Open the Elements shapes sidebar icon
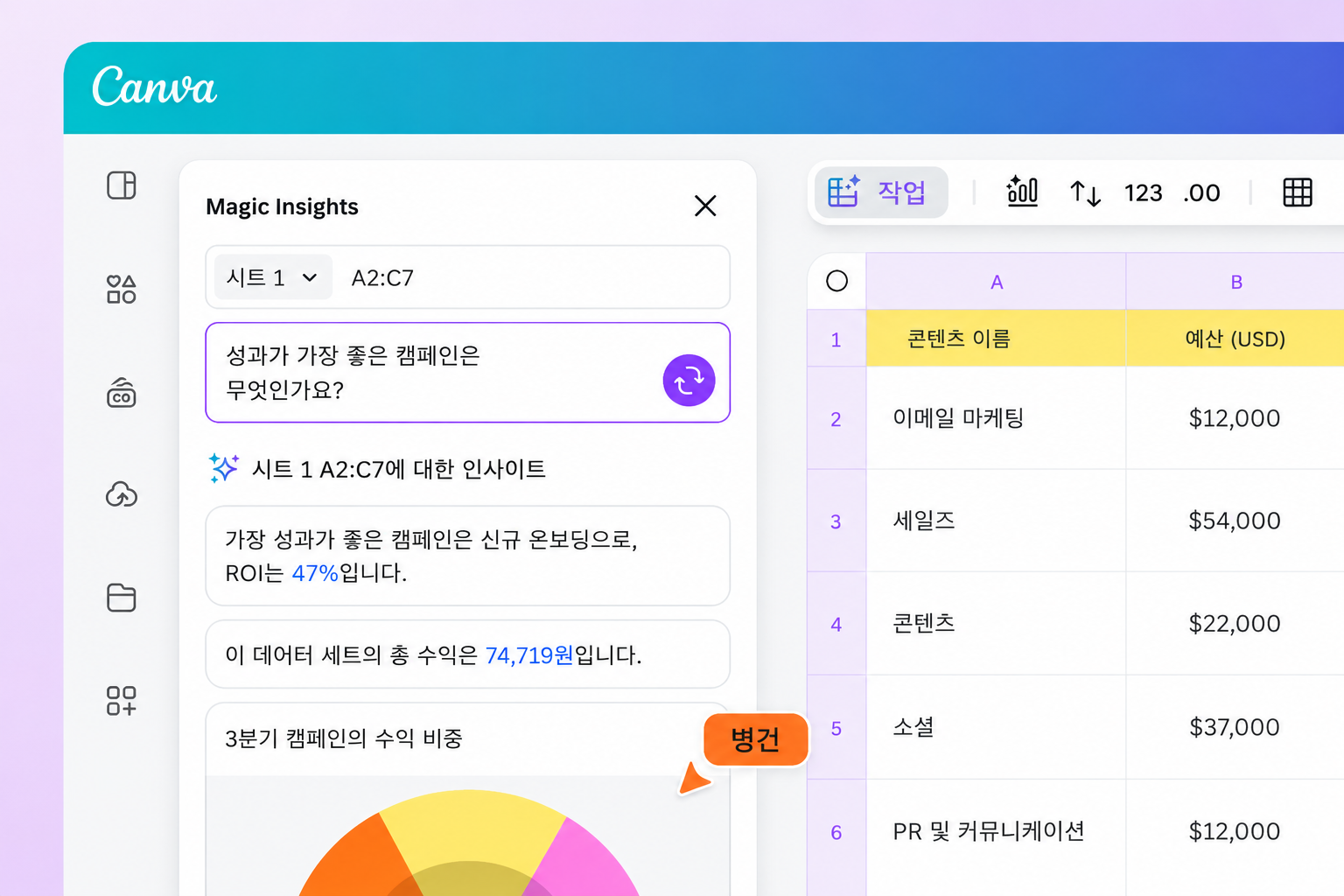Screen dimensions: 1344x896 coord(122,289)
